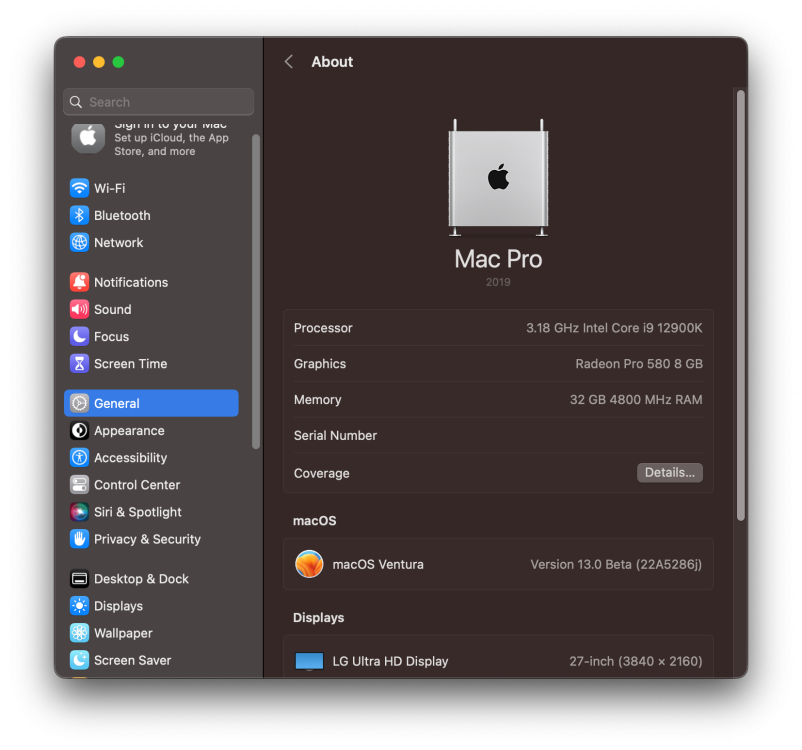Select the Siri & Spotlight label in the sidebar
This screenshot has width=802, height=750.
click(138, 512)
